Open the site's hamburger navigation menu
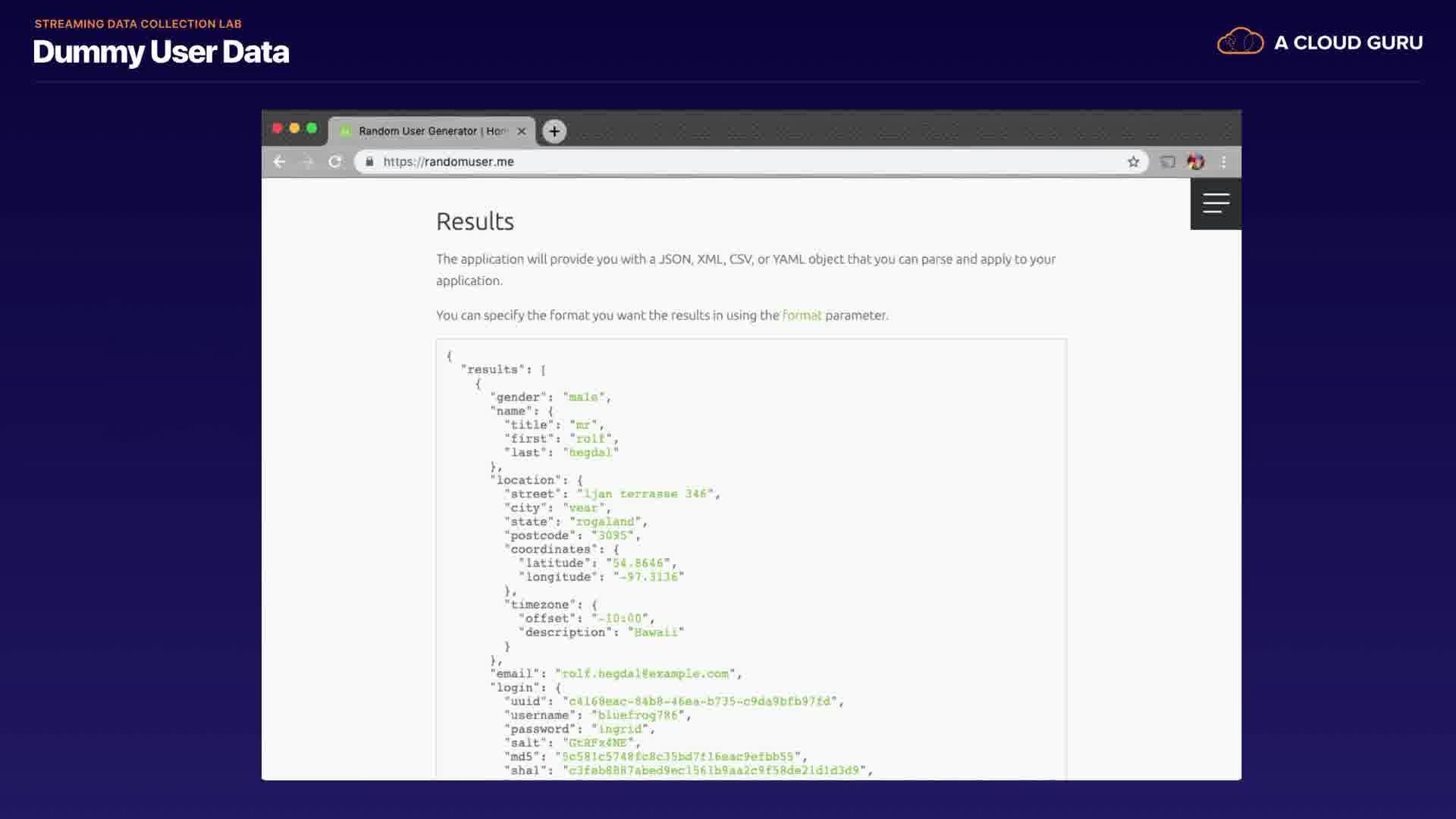 click(x=1216, y=203)
